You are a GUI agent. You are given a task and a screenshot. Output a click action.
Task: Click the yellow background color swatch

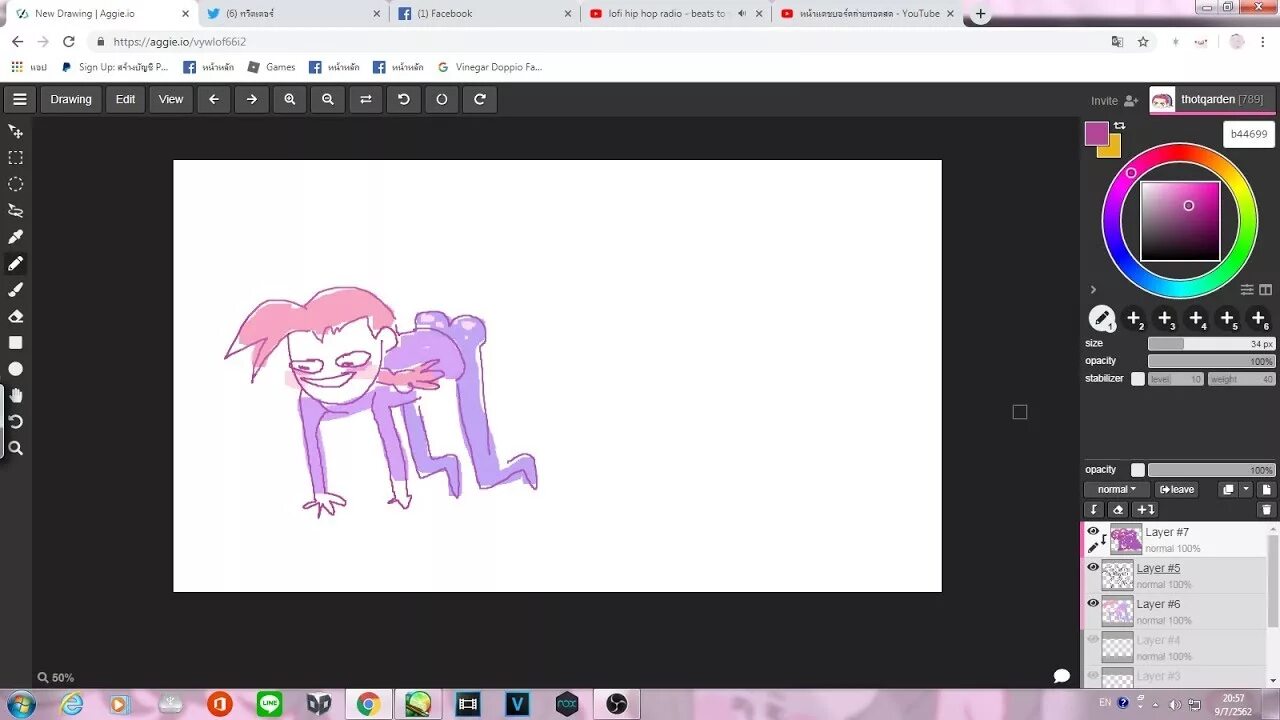(1113, 150)
